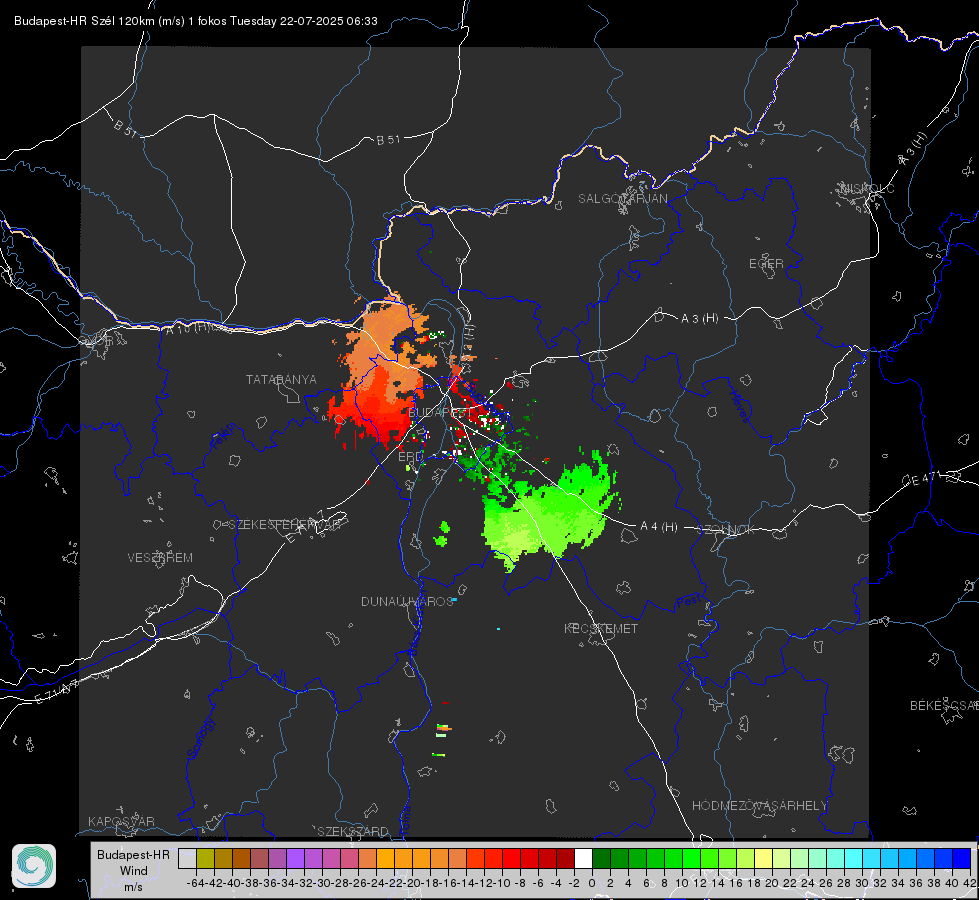The image size is (979, 900).
Task: Select the SZOLNOK city label
Action: point(726,529)
